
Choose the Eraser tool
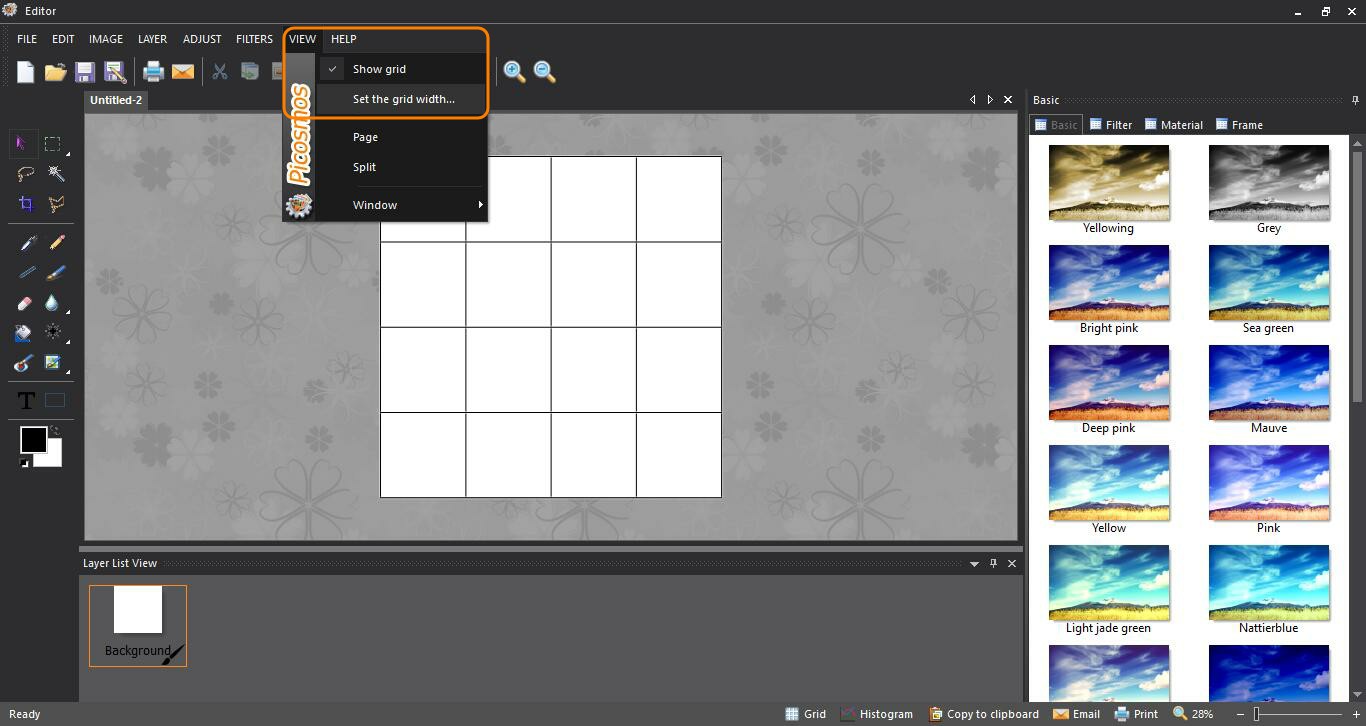pyautogui.click(x=26, y=303)
